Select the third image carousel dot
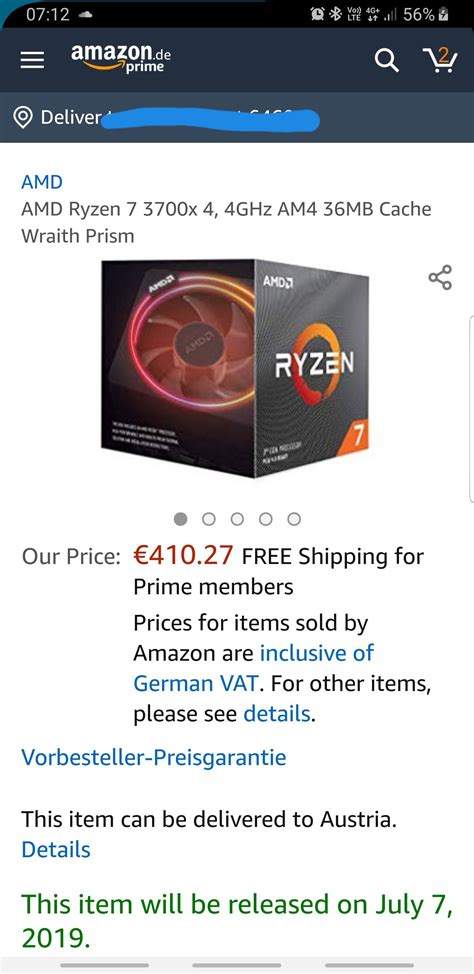The image size is (474, 974). [237, 519]
